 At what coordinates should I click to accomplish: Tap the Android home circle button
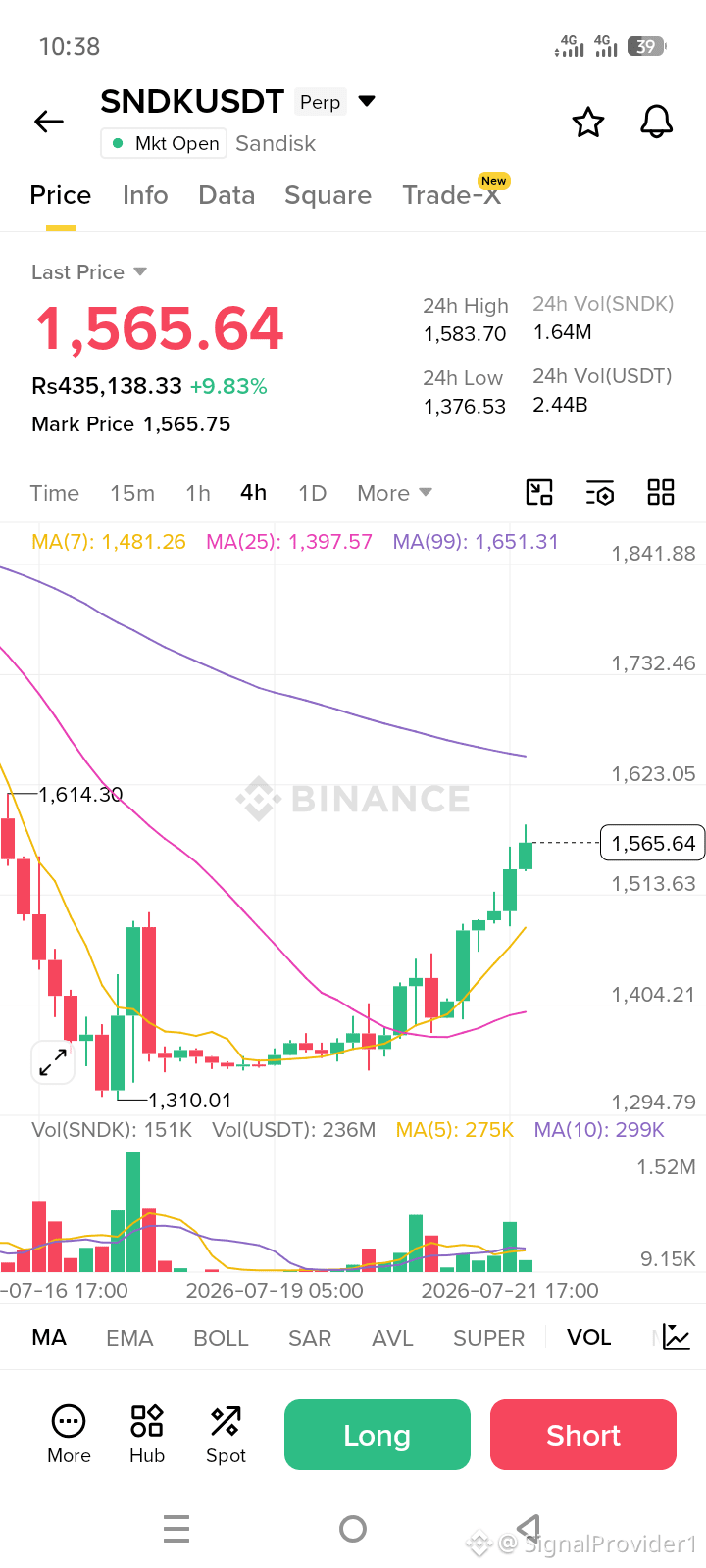click(353, 1529)
